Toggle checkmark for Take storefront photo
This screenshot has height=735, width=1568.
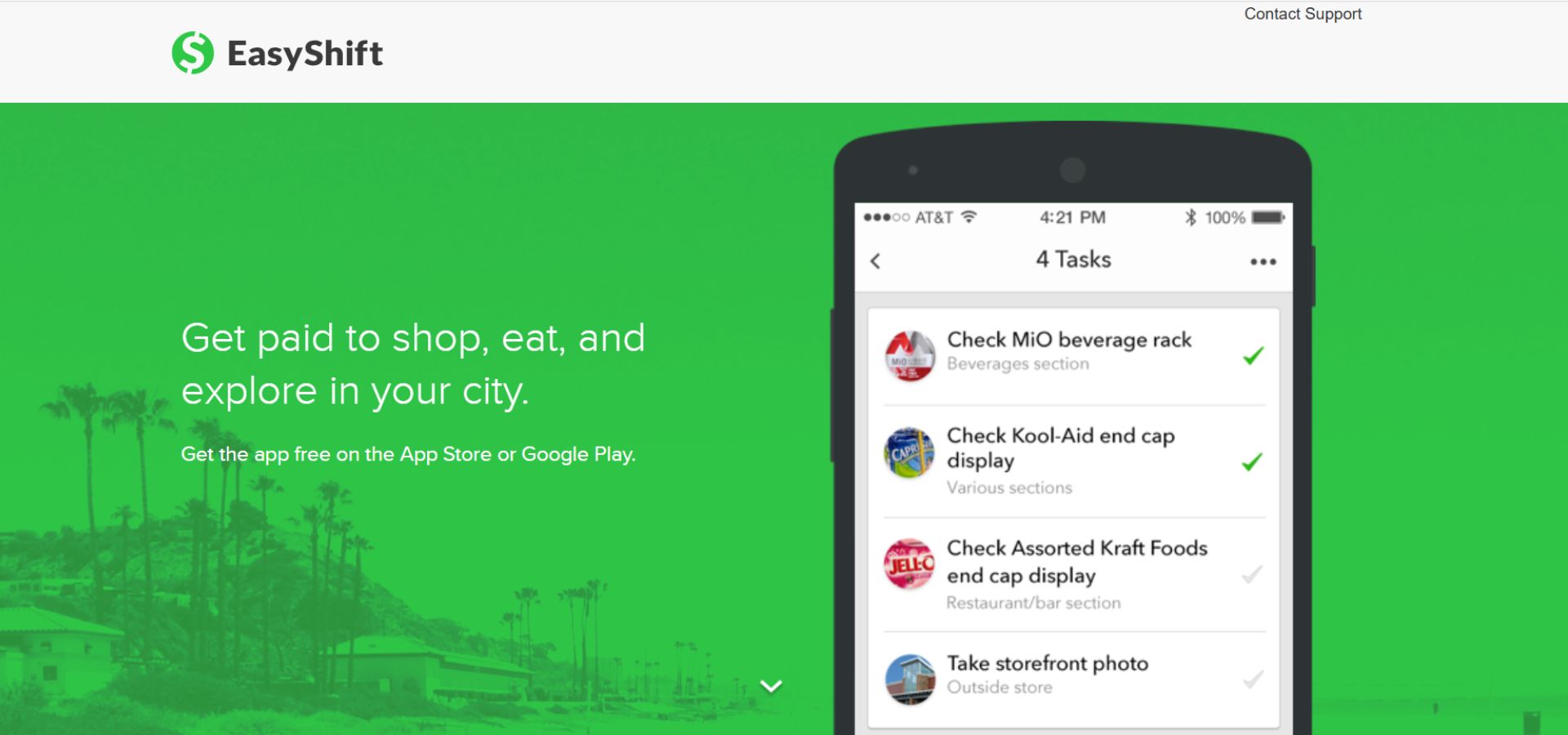(x=1253, y=679)
